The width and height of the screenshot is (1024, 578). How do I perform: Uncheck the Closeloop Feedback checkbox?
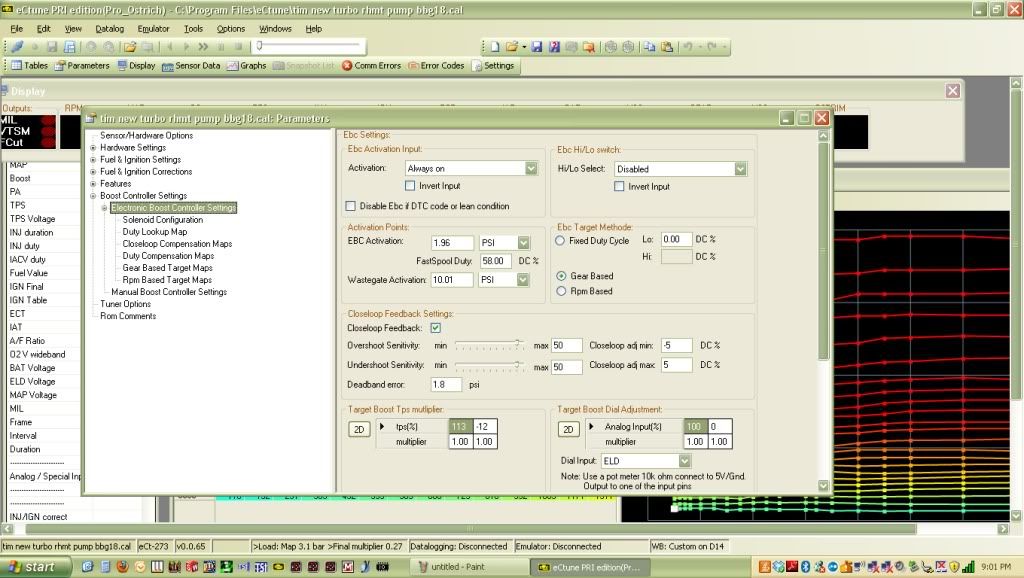point(436,327)
